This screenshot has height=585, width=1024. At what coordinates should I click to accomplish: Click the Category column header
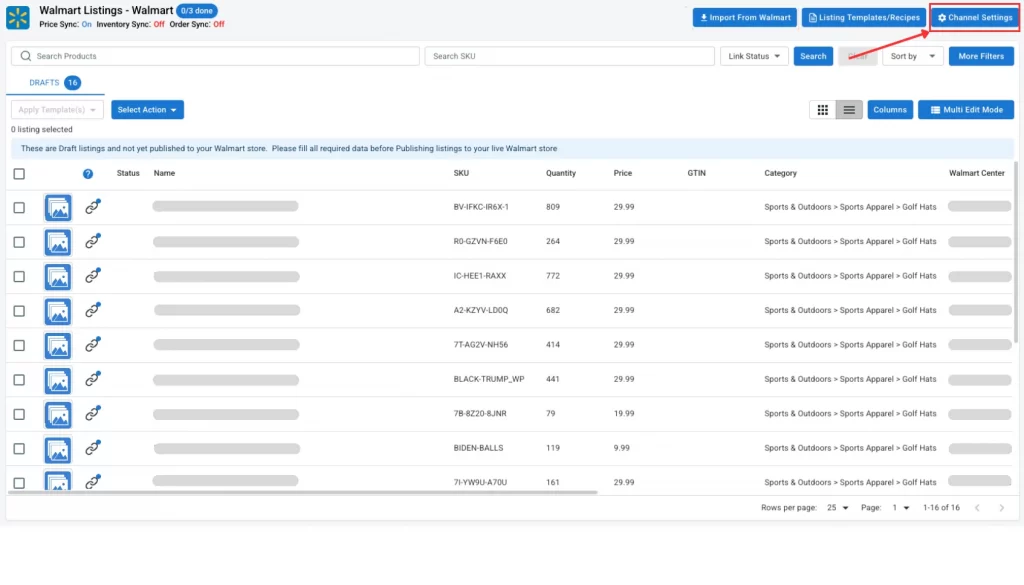[780, 173]
